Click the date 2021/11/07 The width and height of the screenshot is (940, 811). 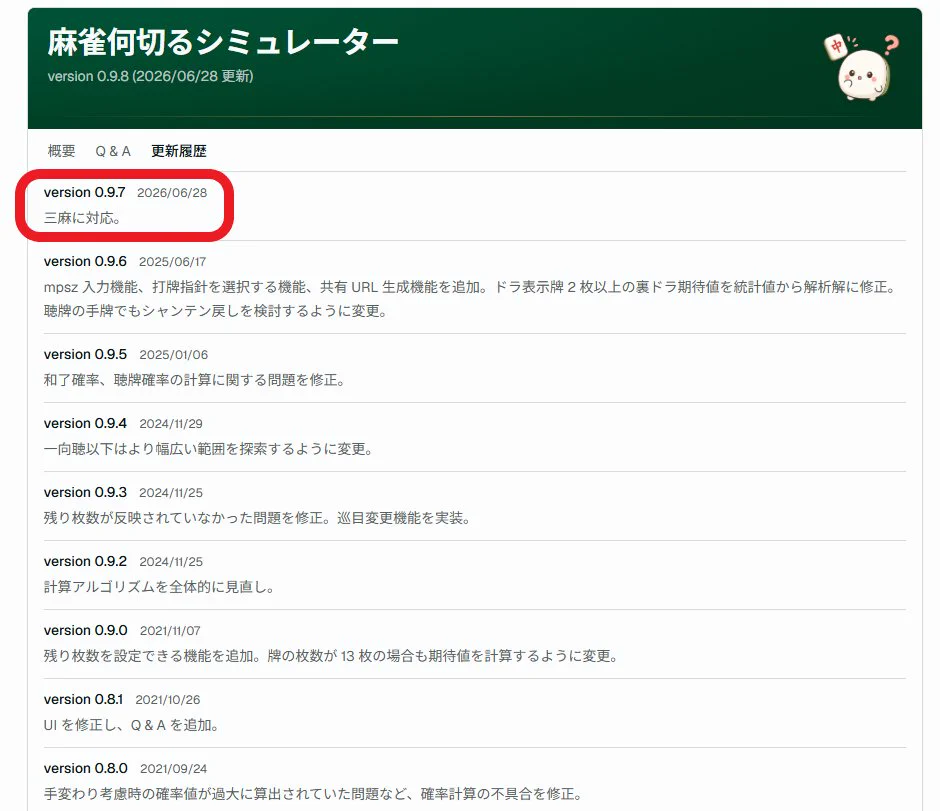(x=170, y=631)
